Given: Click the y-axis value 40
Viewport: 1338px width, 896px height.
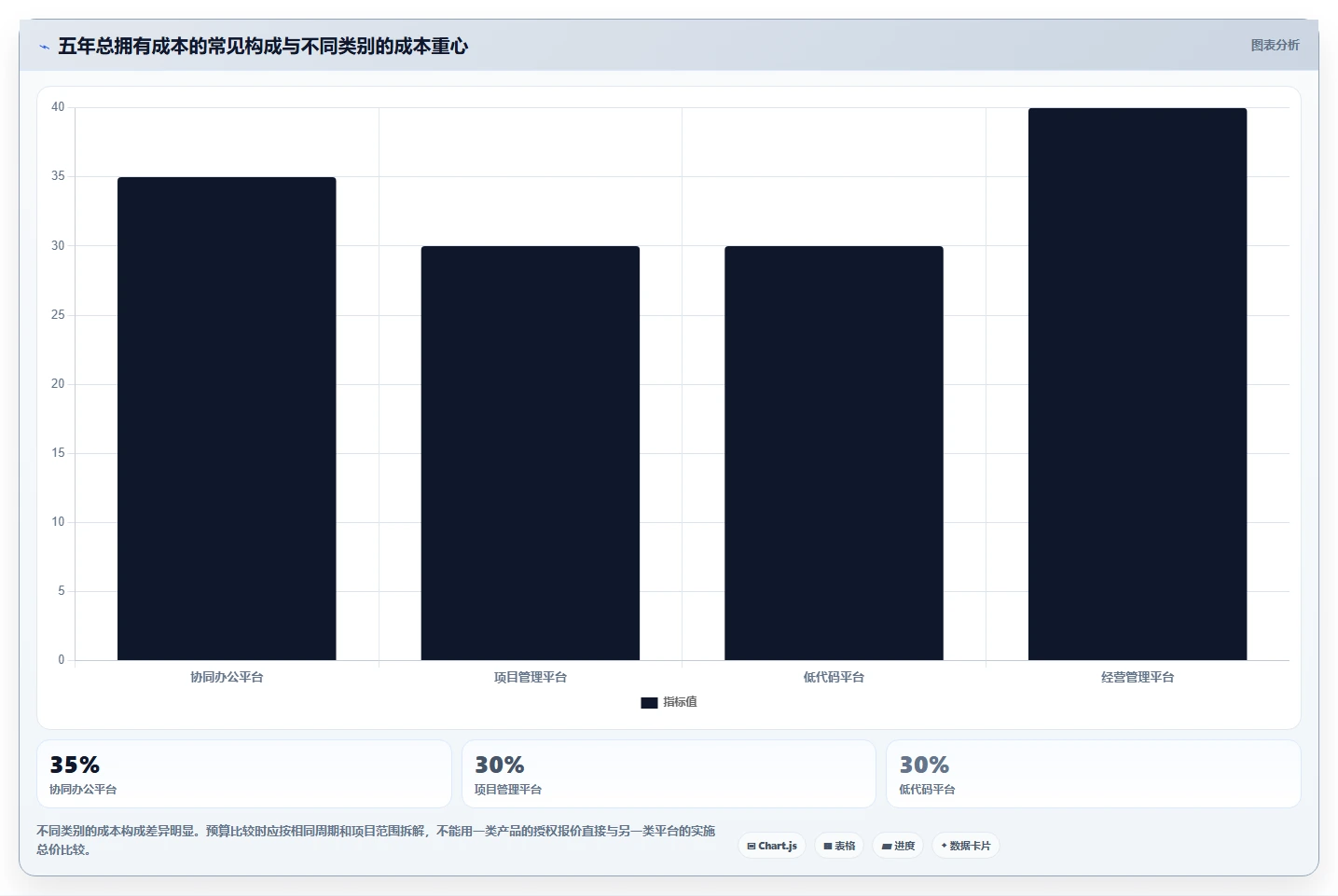Looking at the screenshot, I should point(58,107).
